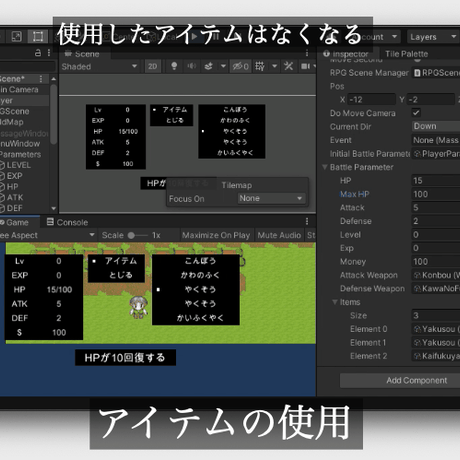Click the Max HP value field
The width and height of the screenshot is (460, 460).
[x=436, y=194]
